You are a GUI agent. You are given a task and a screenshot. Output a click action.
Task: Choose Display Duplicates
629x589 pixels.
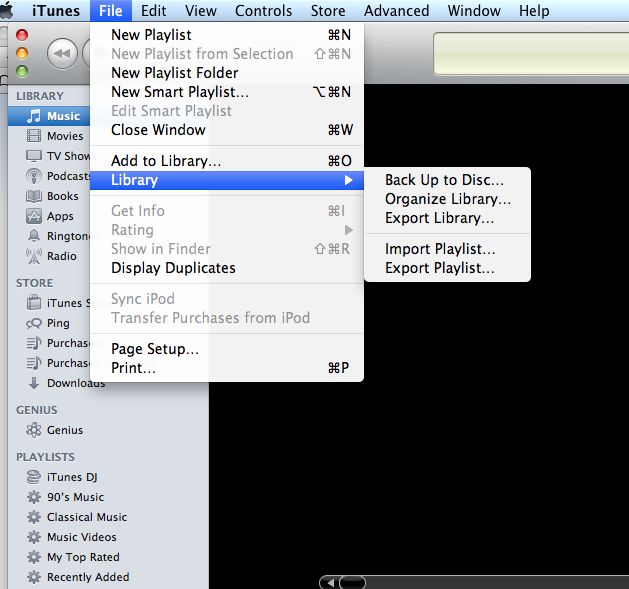point(227,268)
